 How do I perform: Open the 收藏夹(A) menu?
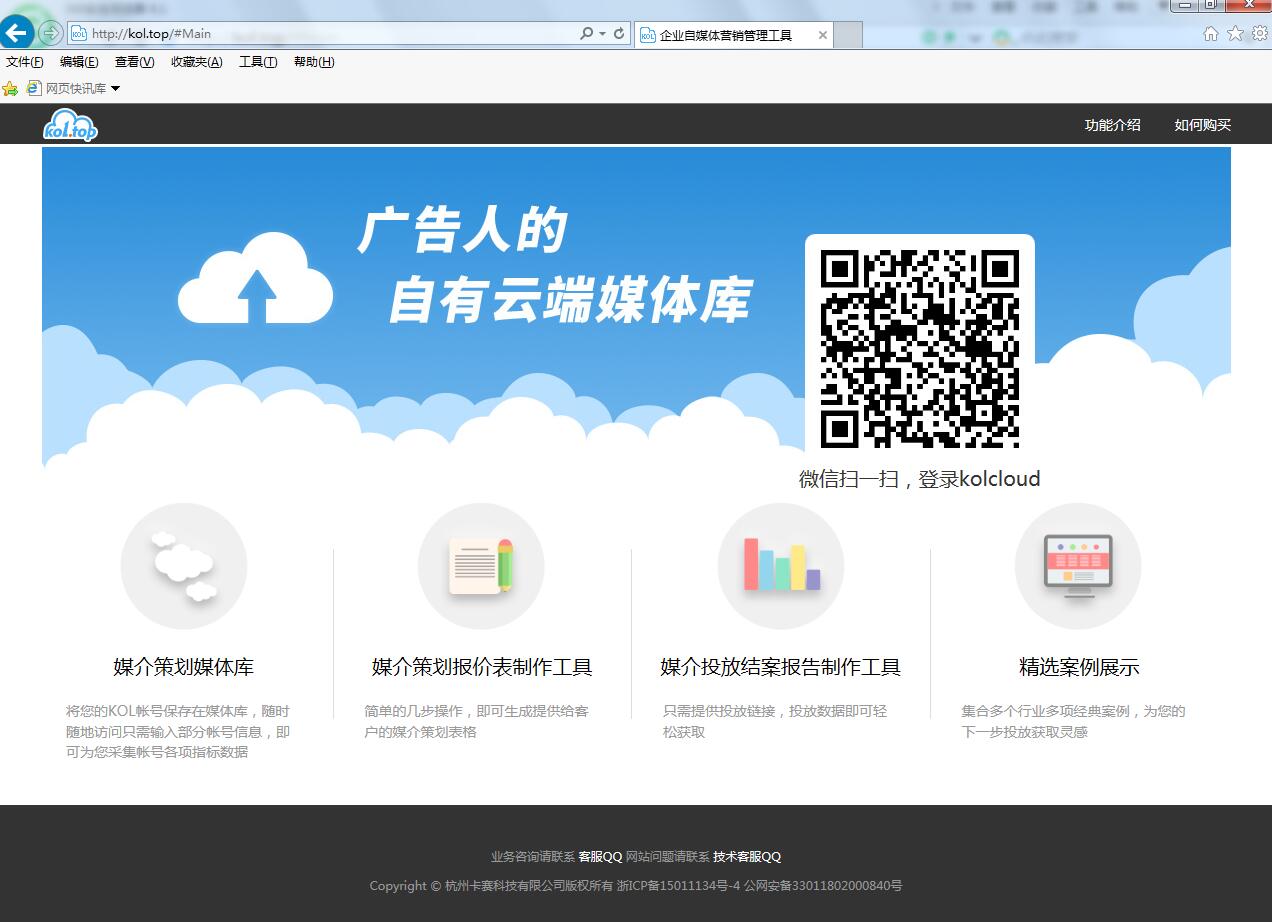point(196,62)
